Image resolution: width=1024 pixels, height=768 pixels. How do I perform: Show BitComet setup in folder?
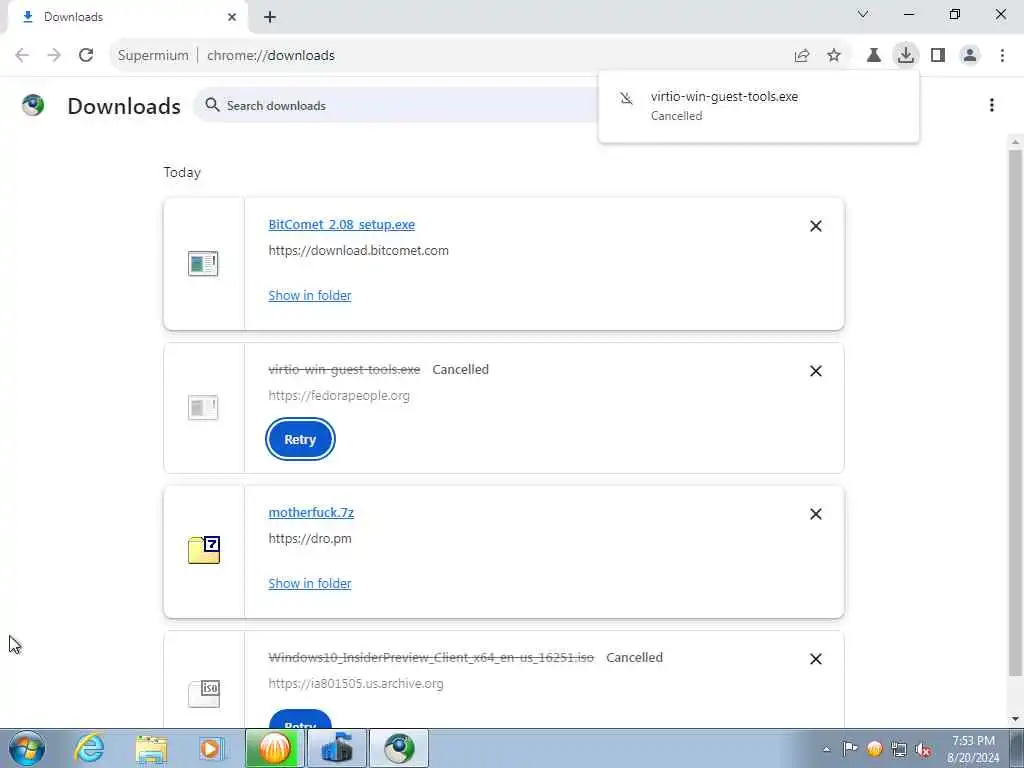click(310, 295)
